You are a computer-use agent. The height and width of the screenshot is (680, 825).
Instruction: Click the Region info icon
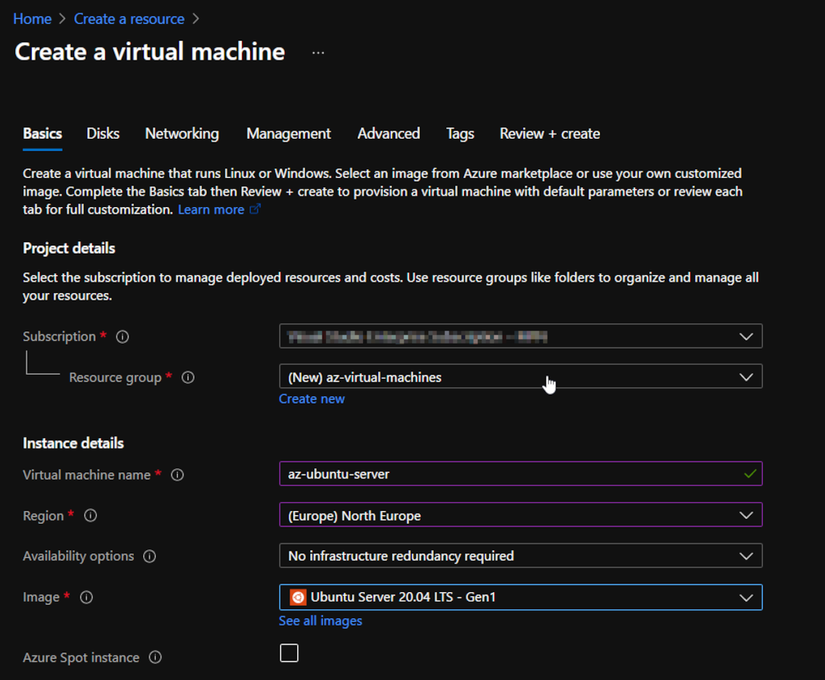coord(90,515)
